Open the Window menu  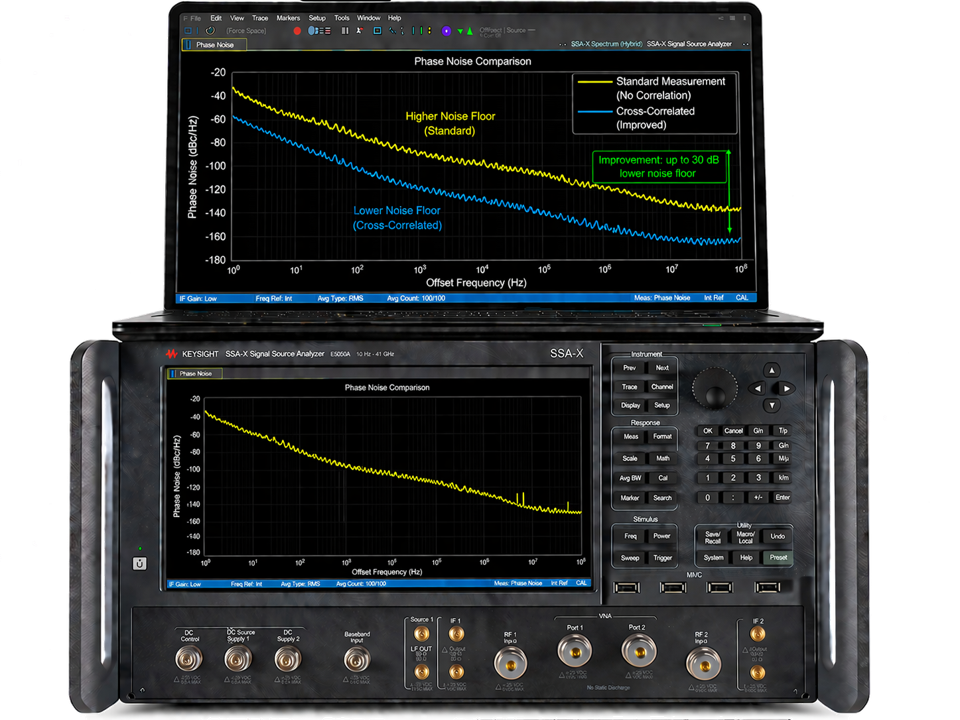point(369,18)
